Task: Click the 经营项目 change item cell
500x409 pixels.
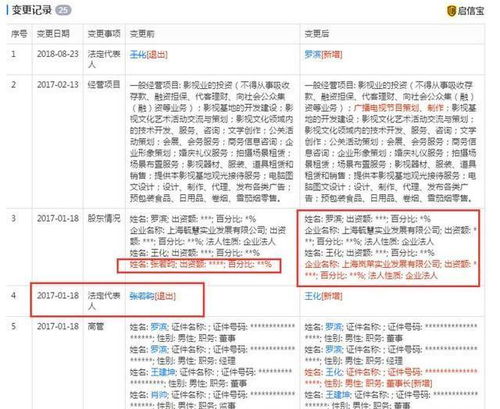Action: (x=104, y=85)
